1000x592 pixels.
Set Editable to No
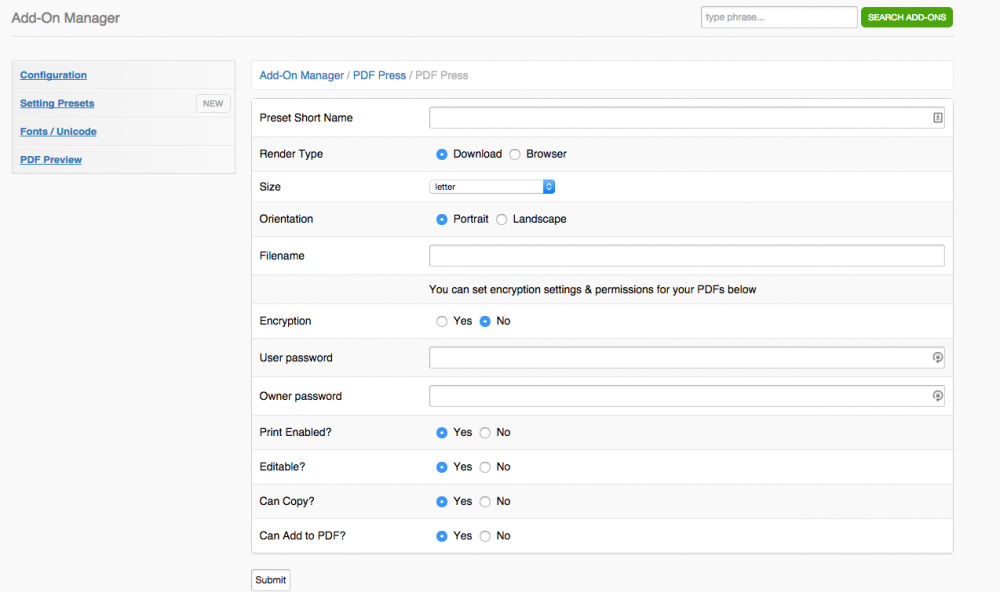(485, 467)
